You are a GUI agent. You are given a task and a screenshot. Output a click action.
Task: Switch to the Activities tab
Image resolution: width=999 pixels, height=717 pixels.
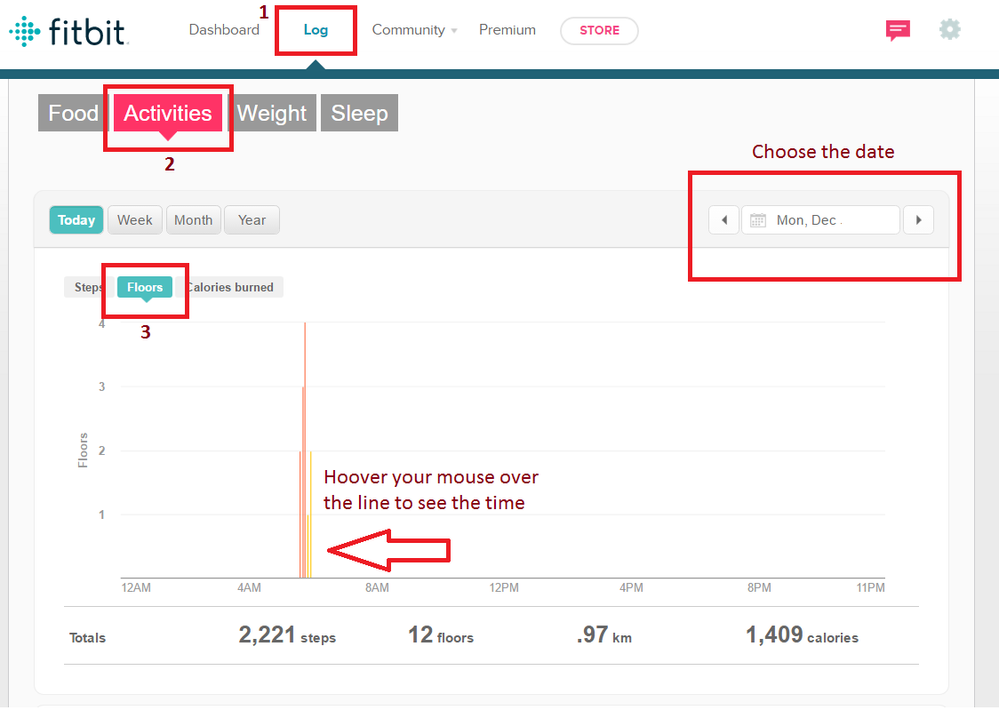168,113
